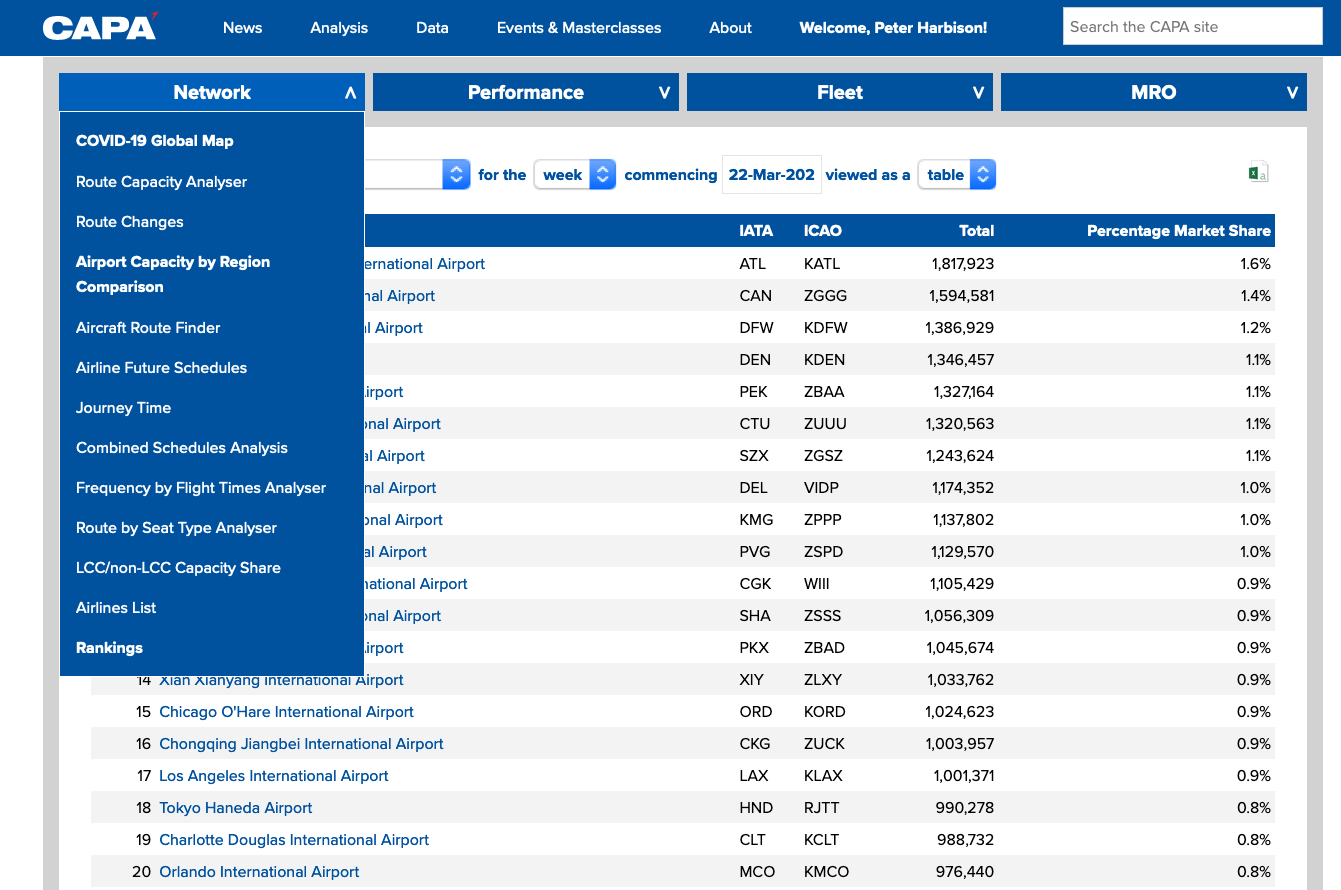
Task: Click total value 1,320,563
Action: (961, 423)
